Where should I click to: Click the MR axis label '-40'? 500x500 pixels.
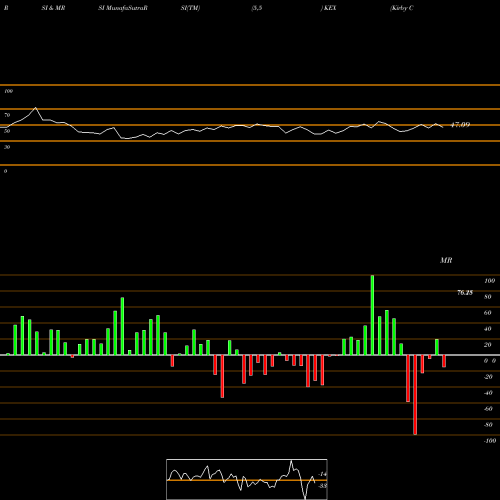coord(488,393)
